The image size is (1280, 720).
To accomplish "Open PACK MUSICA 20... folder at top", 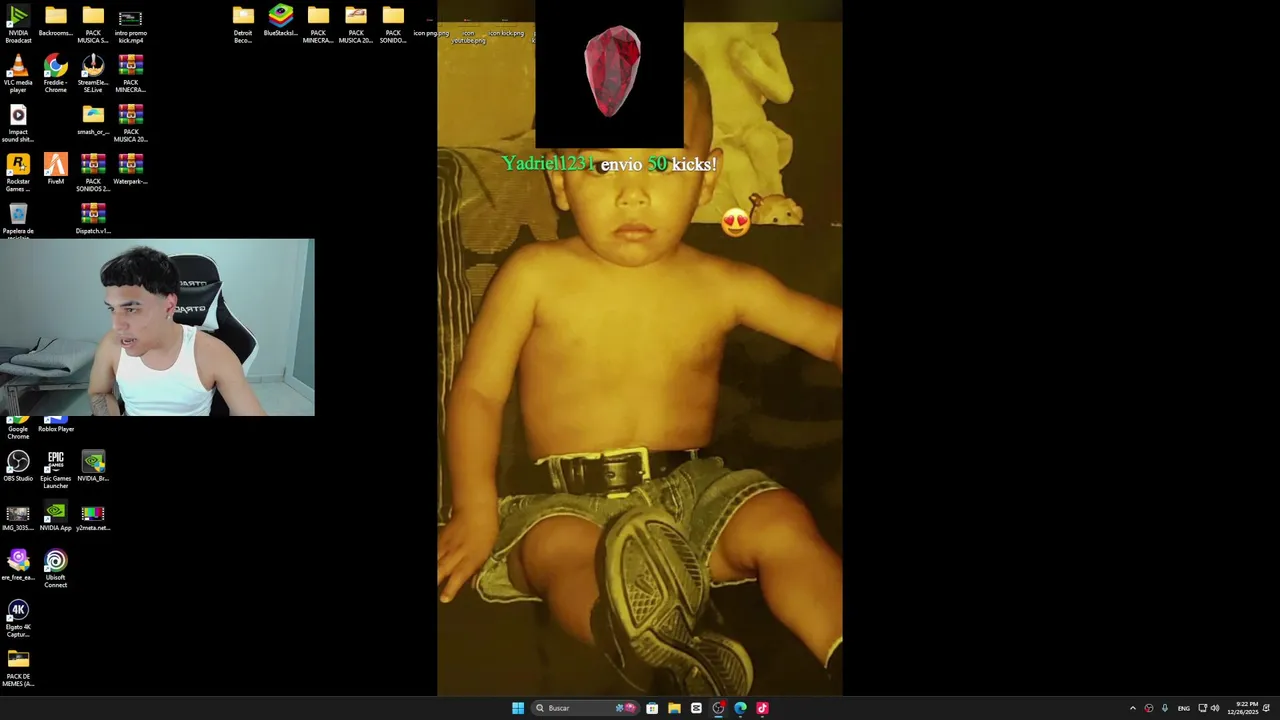I will (356, 24).
